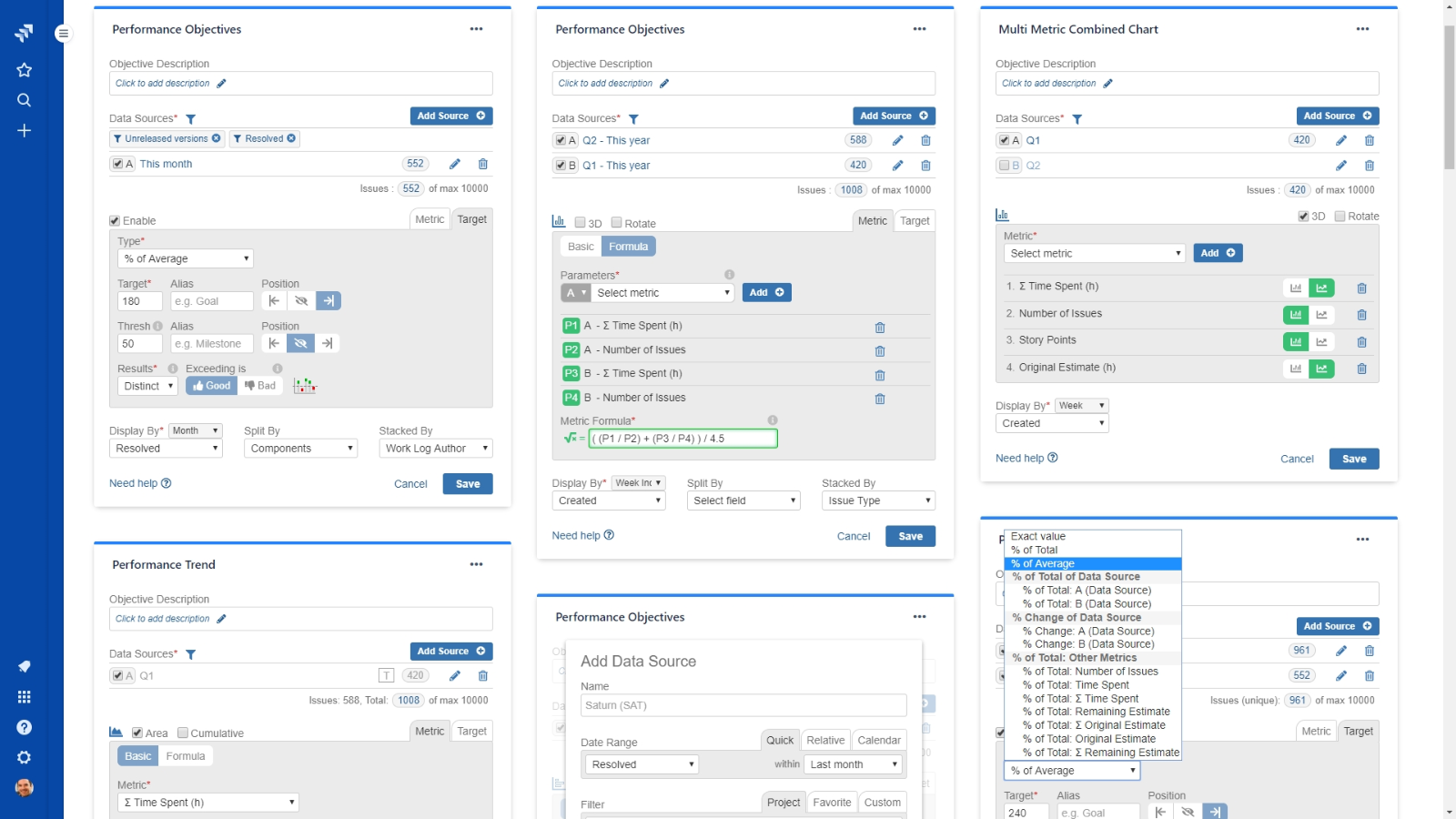Select the star icon in the sidebar
This screenshot has height=819, width=1456.
[x=25, y=70]
